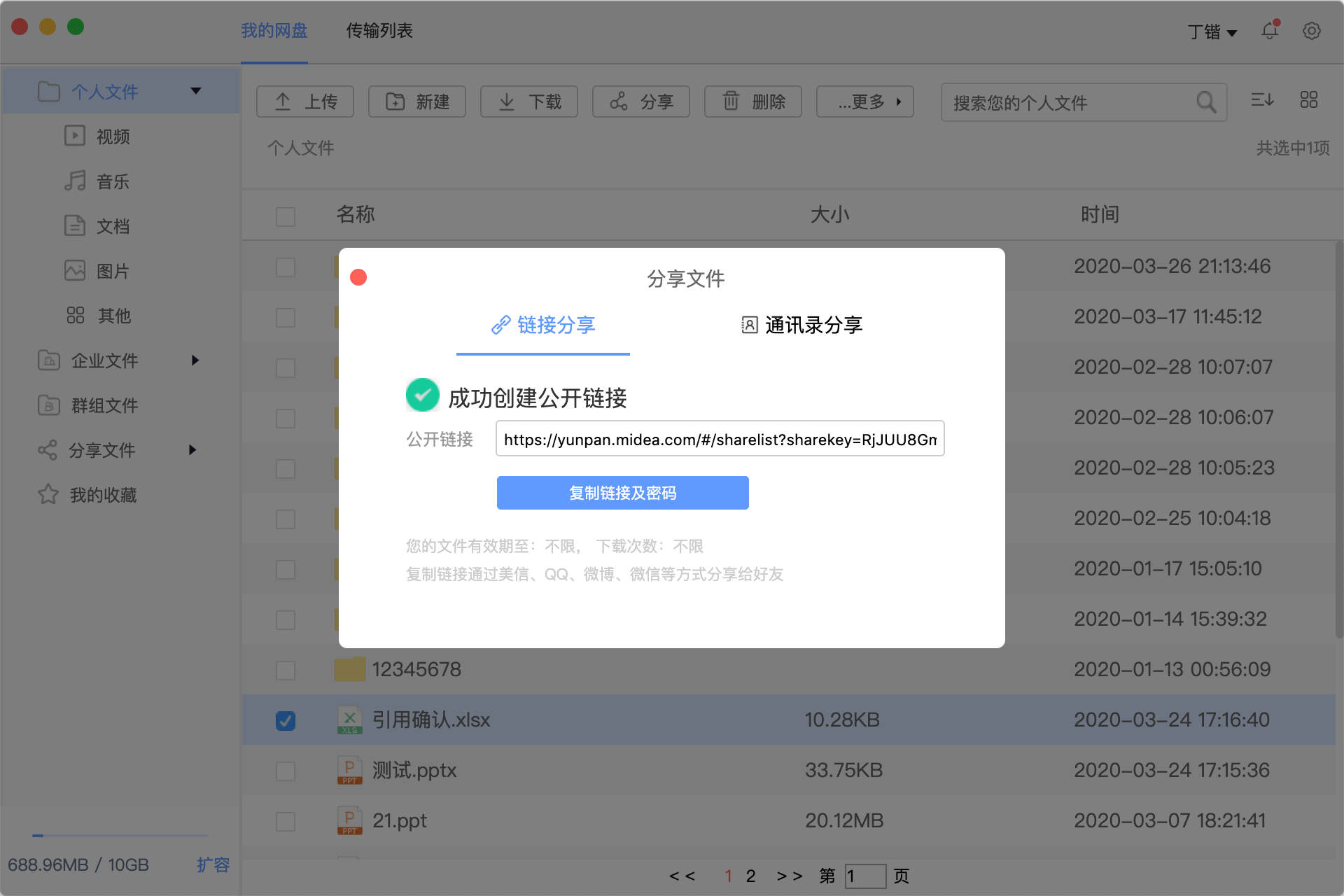Check the row dated 2020-03-26 21:13:46
Viewport: 1344px width, 896px height.
tap(286, 267)
